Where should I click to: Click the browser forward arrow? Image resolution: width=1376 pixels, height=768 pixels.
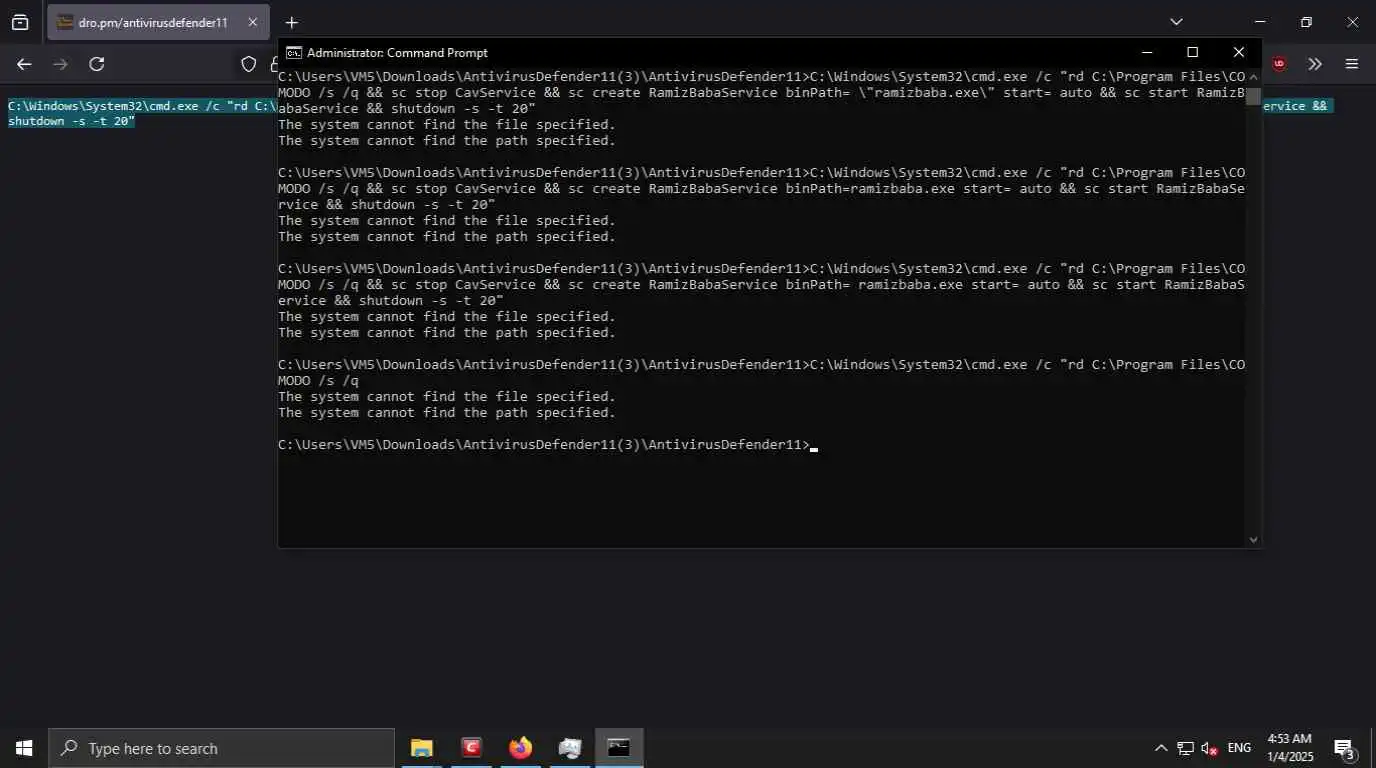(x=60, y=64)
